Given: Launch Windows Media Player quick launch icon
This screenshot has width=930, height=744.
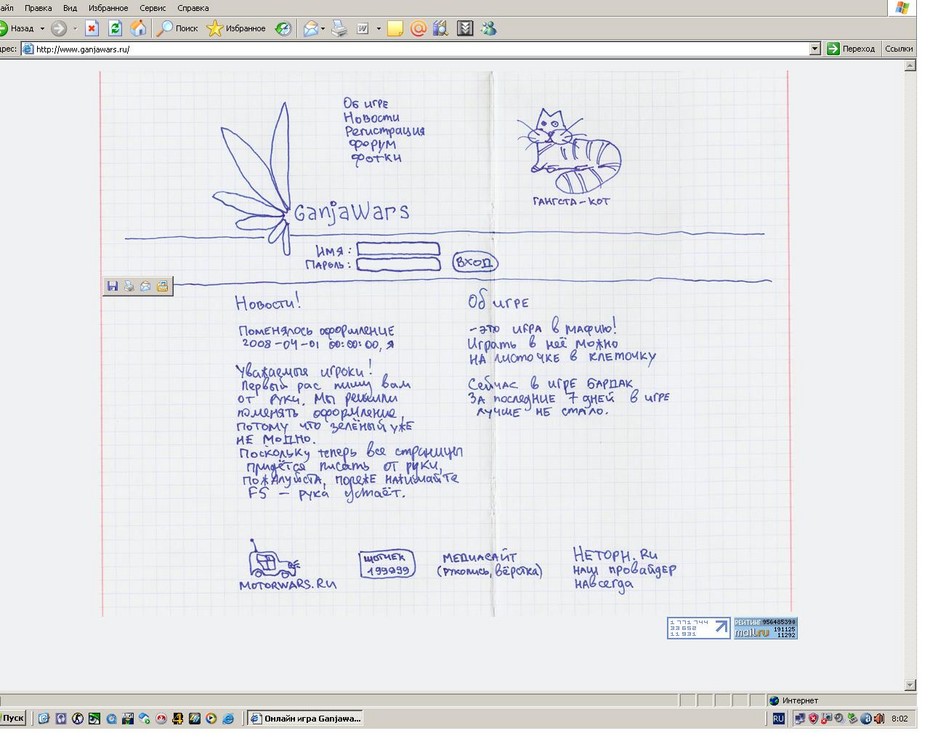Looking at the screenshot, I should pos(211,718).
